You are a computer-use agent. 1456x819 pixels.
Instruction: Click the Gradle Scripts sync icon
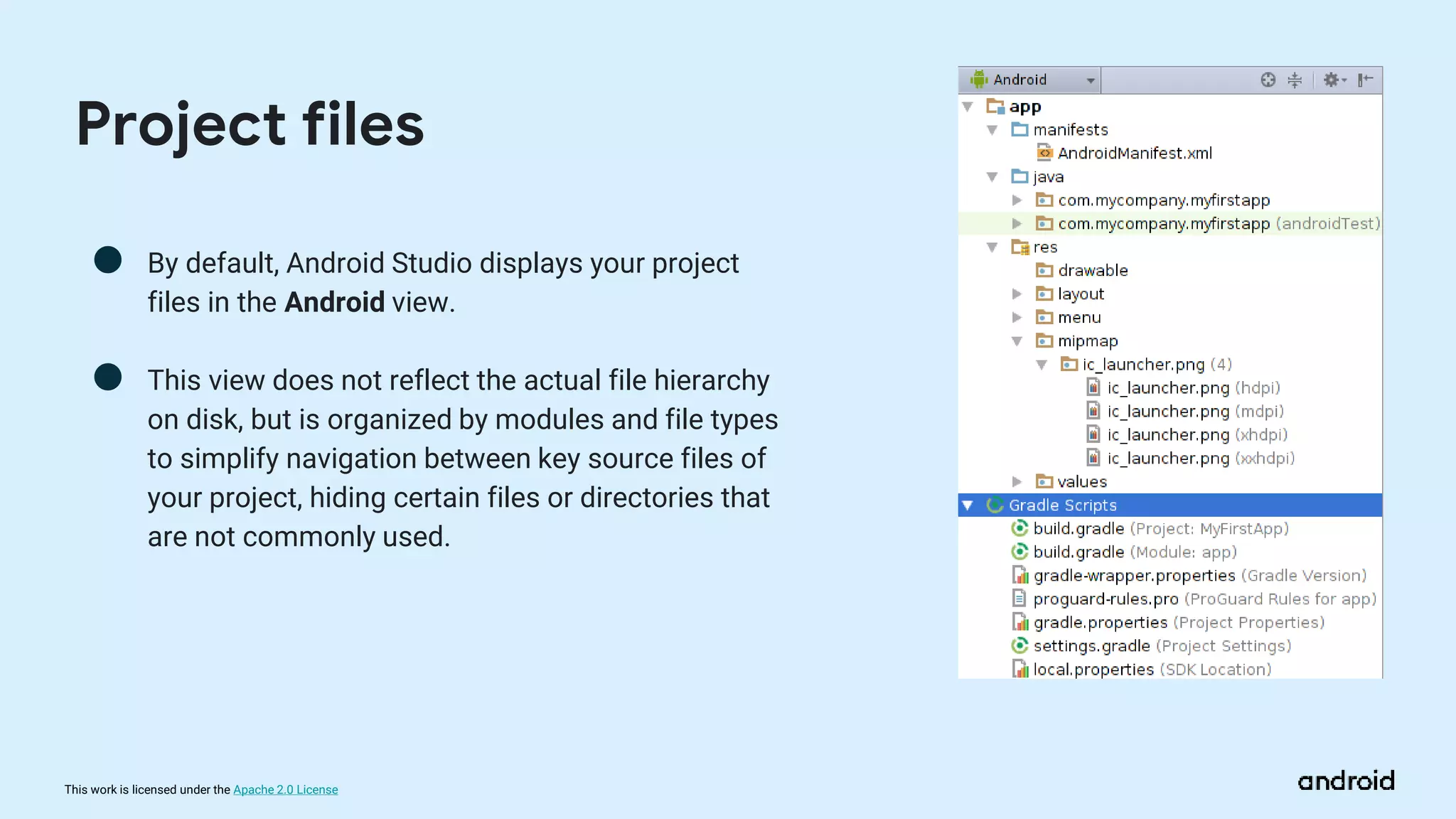(x=995, y=505)
